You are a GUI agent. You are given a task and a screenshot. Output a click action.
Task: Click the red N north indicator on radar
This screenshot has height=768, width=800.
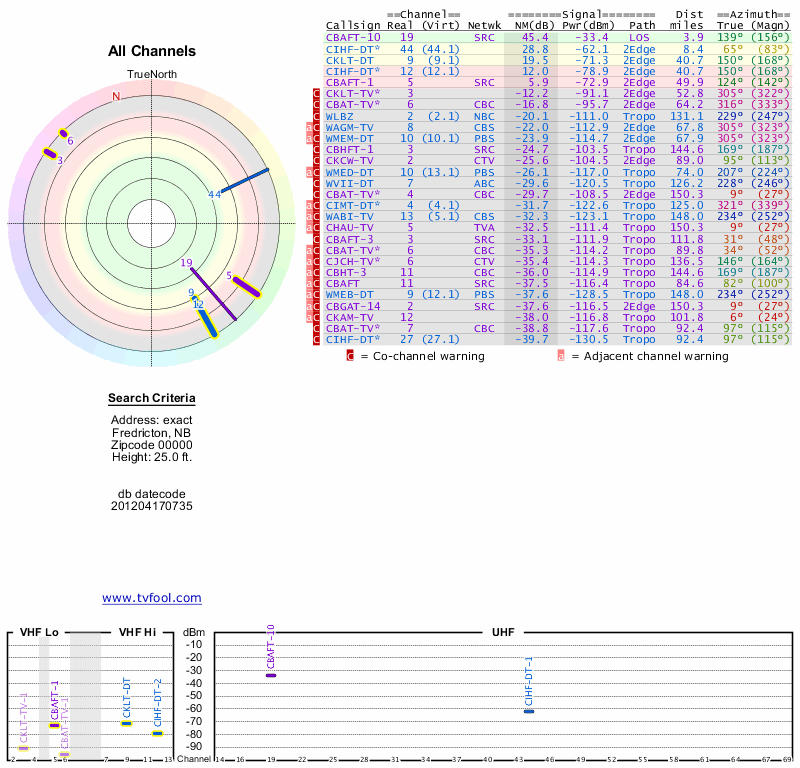click(116, 96)
